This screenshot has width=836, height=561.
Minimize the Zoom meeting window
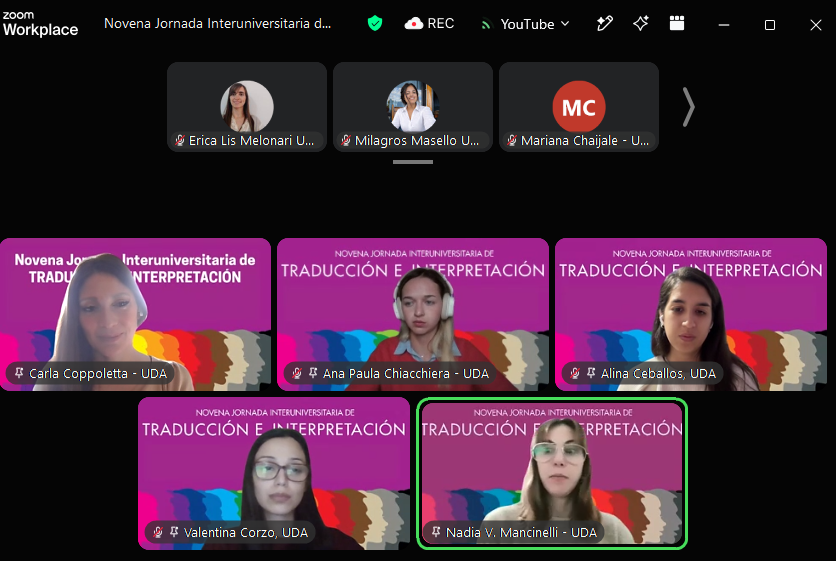pos(724,25)
